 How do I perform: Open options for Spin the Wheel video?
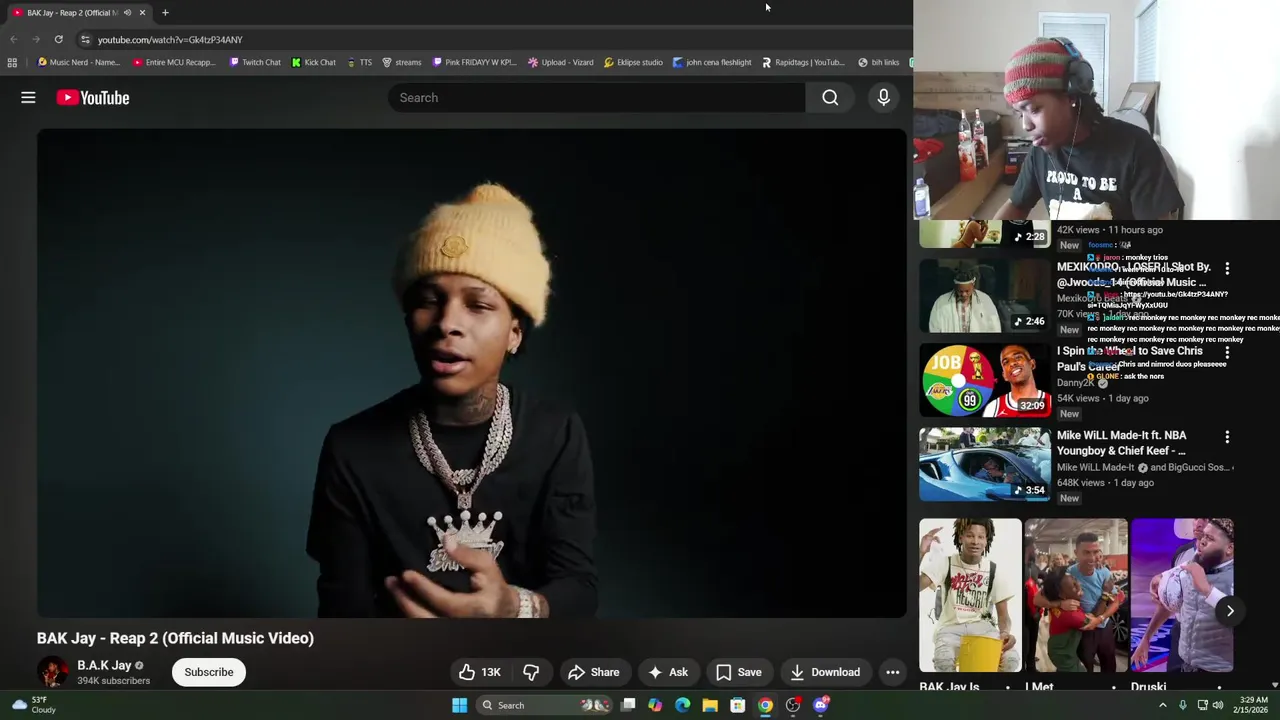coord(1227,353)
